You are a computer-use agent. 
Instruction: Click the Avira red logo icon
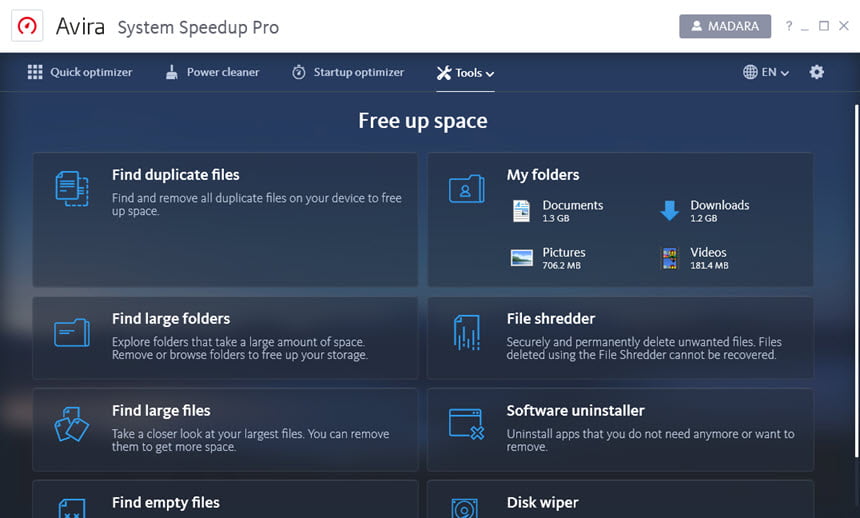(x=27, y=26)
